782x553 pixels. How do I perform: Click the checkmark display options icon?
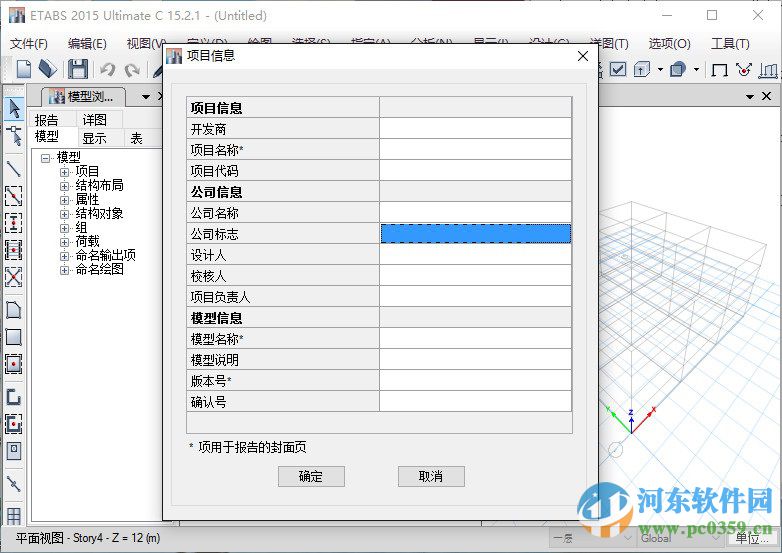pyautogui.click(x=617, y=69)
